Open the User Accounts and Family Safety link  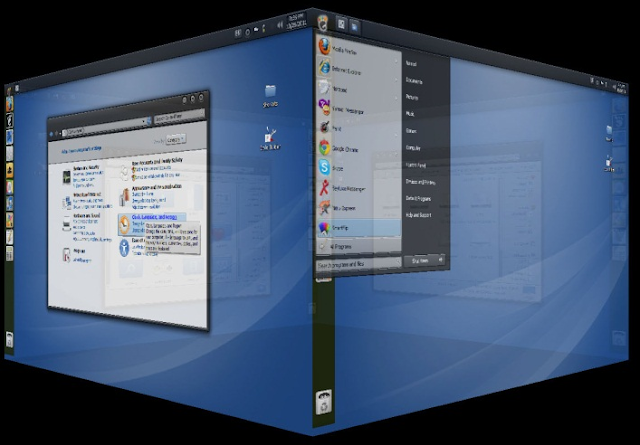[x=157, y=162]
